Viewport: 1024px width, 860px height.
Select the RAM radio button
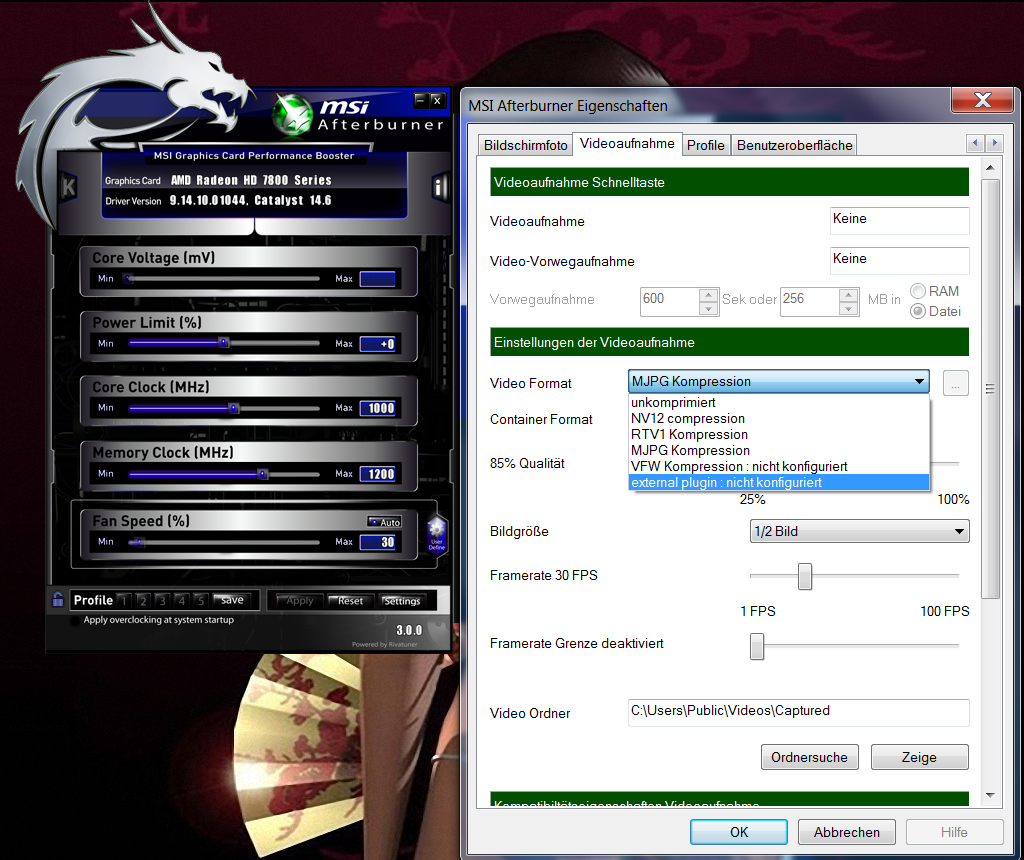918,291
